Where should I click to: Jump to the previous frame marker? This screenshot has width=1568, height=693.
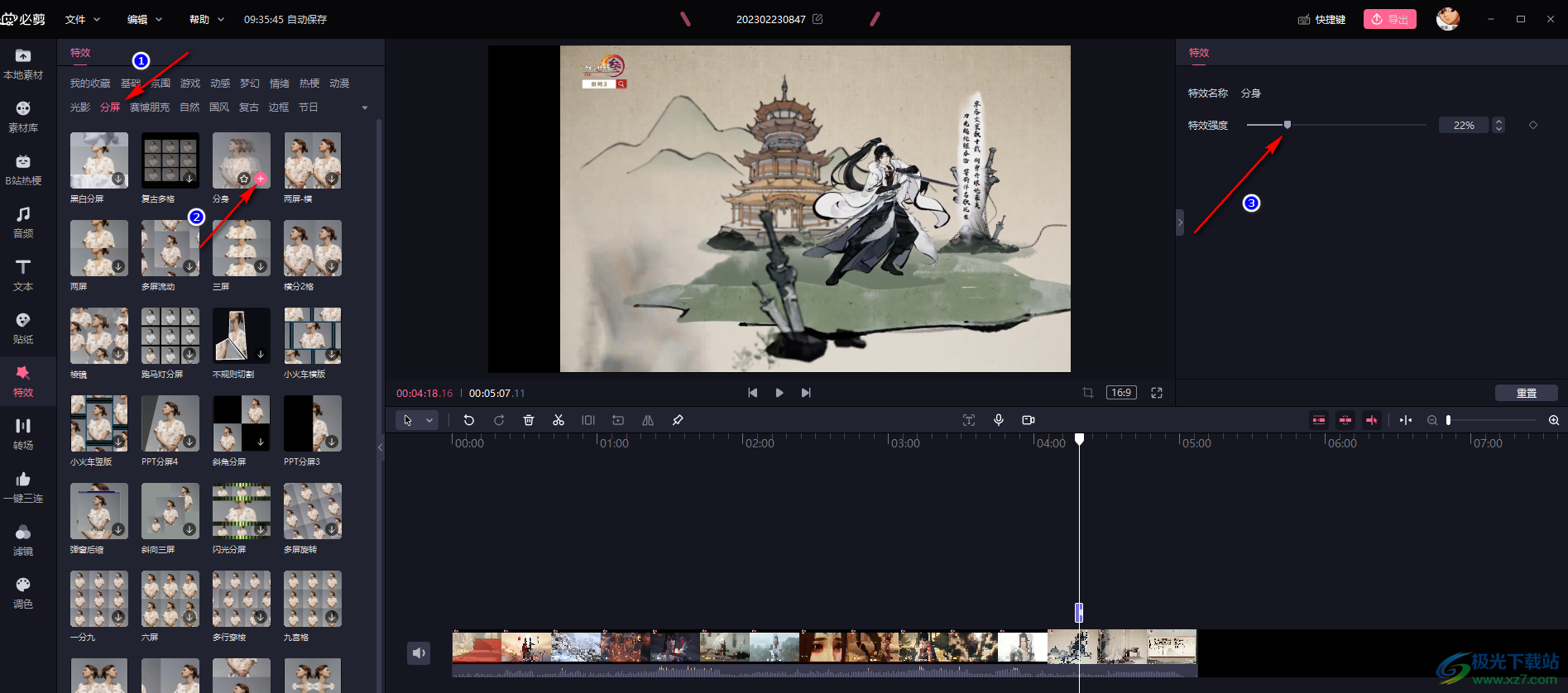(x=752, y=393)
